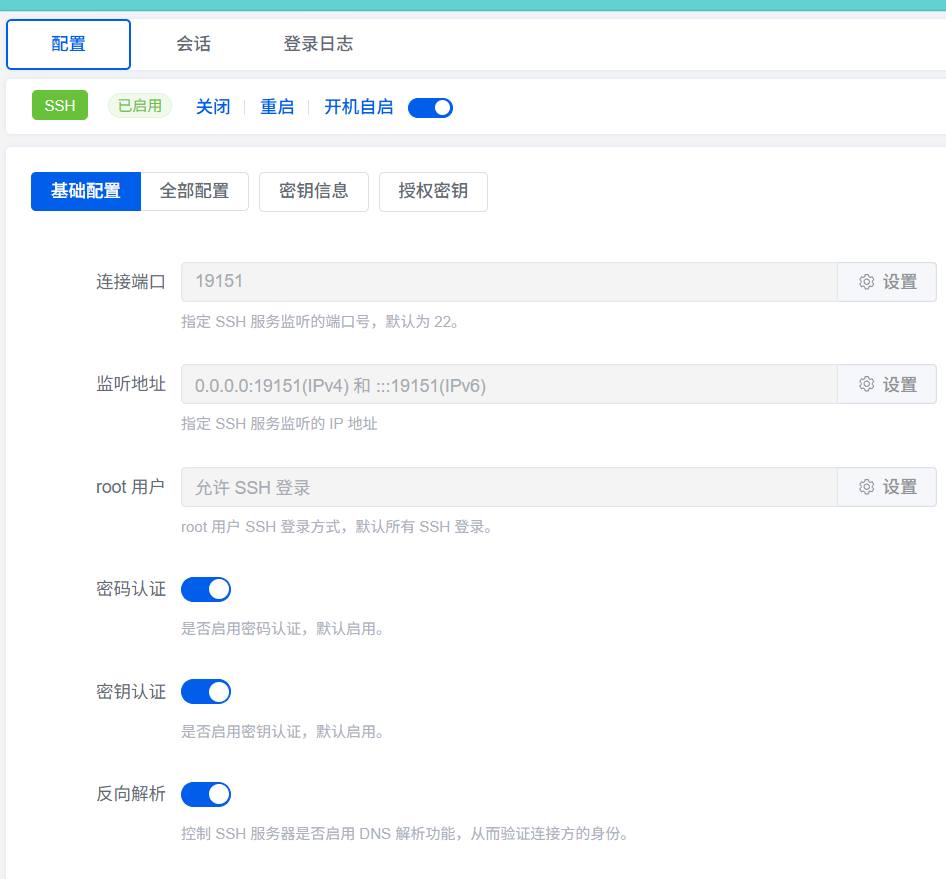Click the 重启 link to restart SSH
Viewport: 946px width, 879px height.
coord(277,107)
